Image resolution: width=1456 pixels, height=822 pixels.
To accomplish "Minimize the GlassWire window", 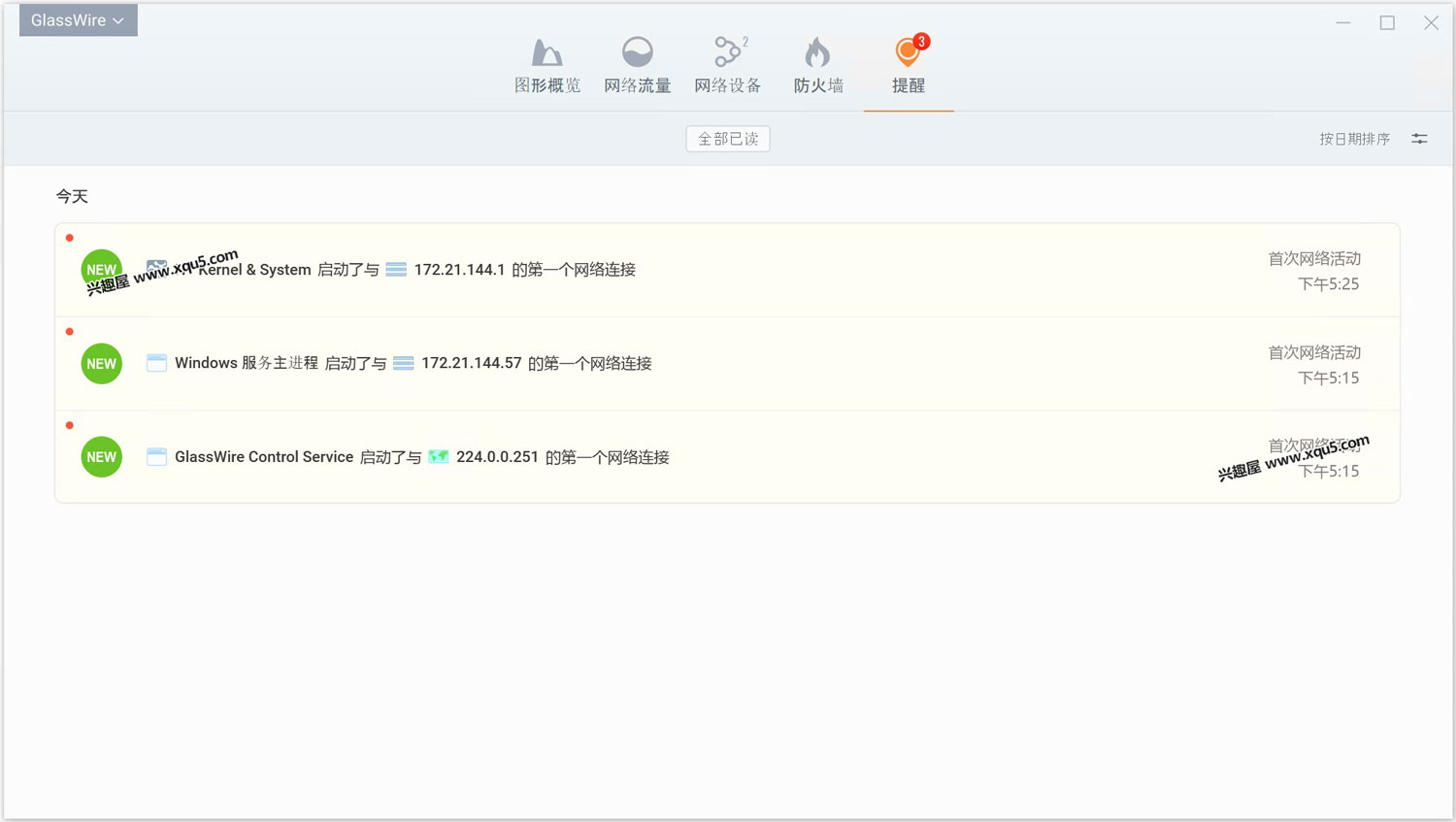I will click(x=1343, y=22).
